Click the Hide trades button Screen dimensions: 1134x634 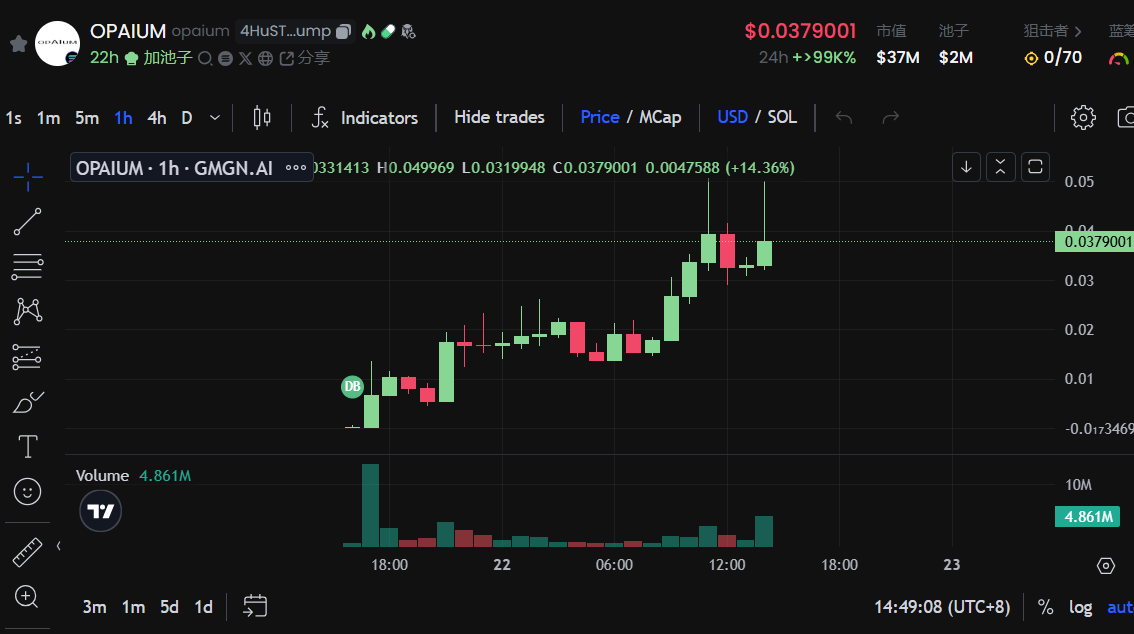click(x=499, y=117)
